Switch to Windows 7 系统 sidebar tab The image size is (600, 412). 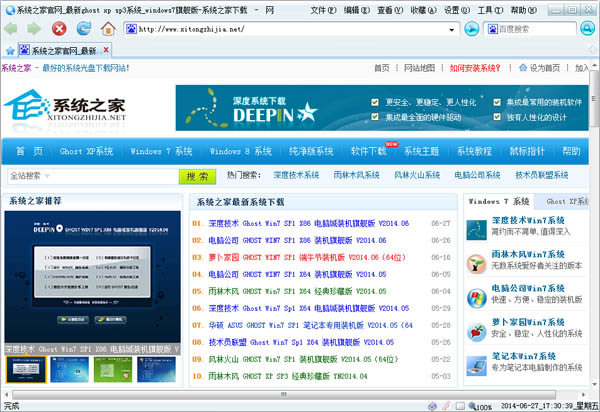[499, 201]
